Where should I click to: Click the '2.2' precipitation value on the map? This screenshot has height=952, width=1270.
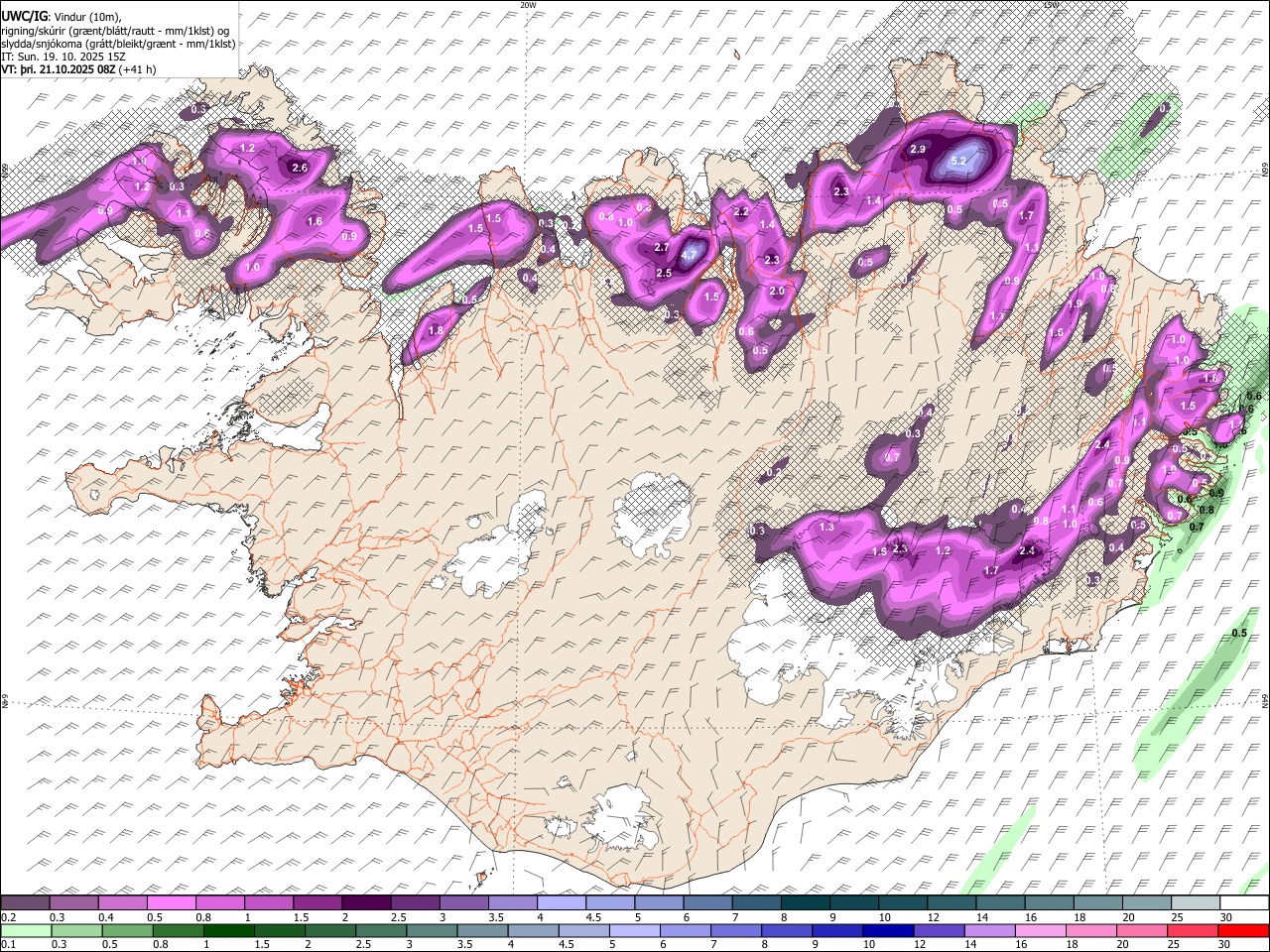point(740,212)
